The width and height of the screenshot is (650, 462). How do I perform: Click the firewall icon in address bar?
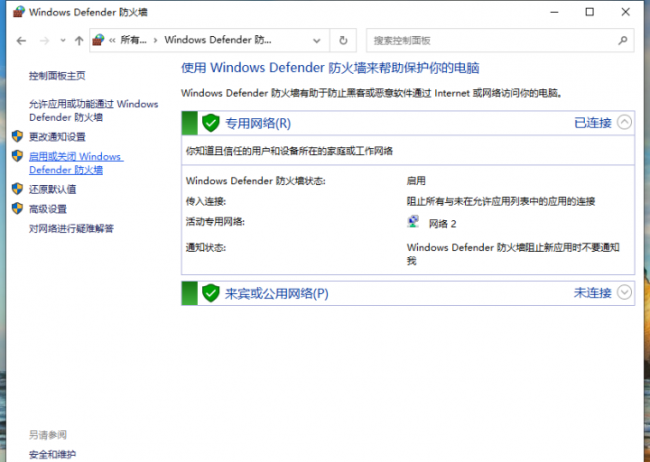tap(98, 40)
